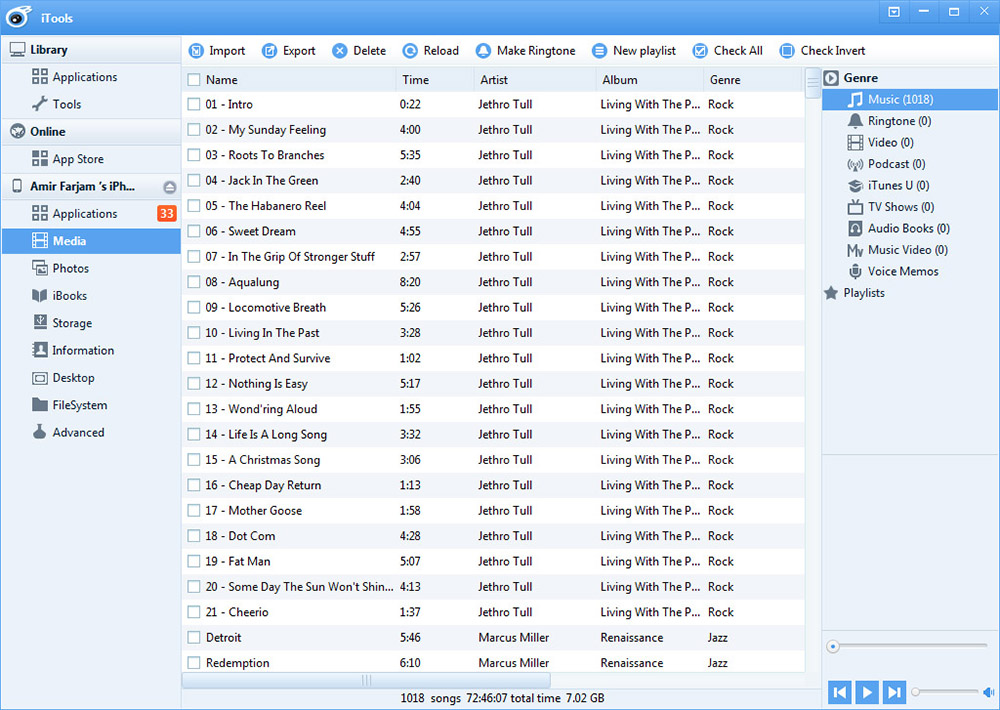Viewport: 1000px width, 710px height.
Task: Click the Reload toolbar icon
Action: tap(410, 51)
